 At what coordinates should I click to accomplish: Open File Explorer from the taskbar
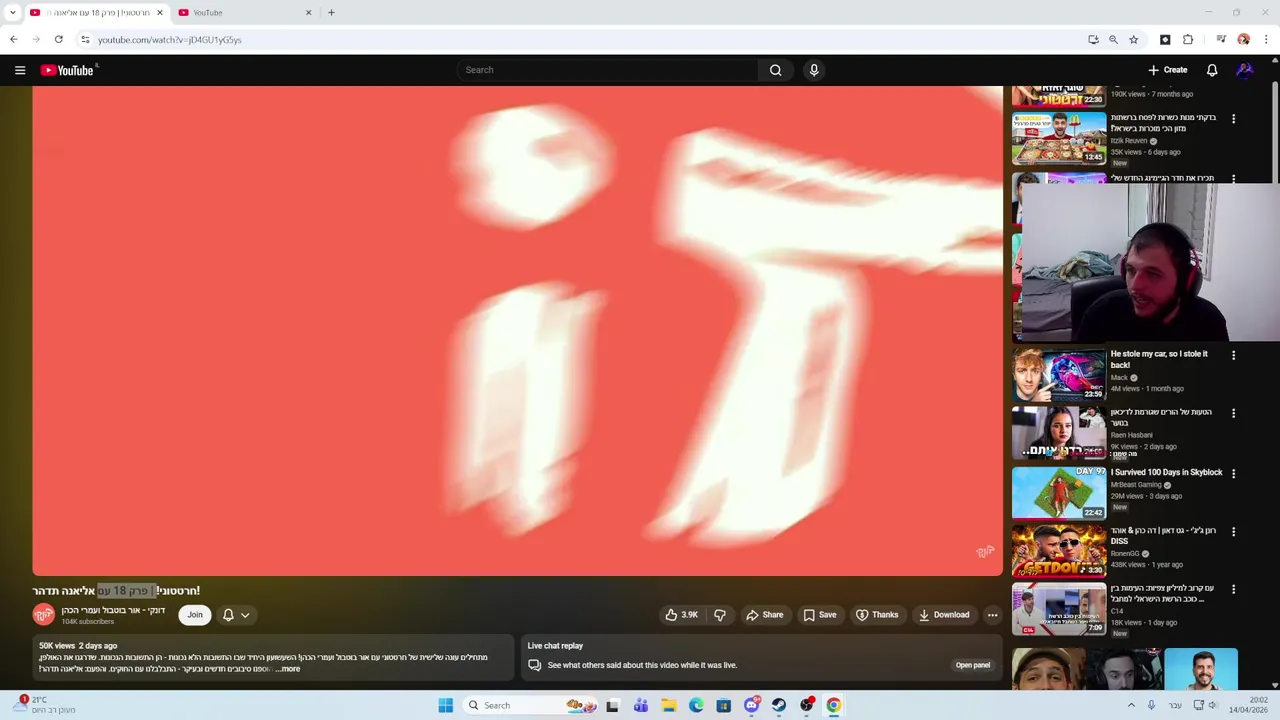668,705
